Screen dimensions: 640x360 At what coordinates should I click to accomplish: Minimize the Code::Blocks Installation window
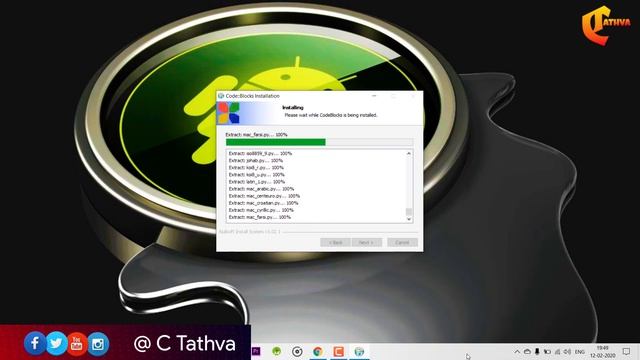(x=374, y=96)
